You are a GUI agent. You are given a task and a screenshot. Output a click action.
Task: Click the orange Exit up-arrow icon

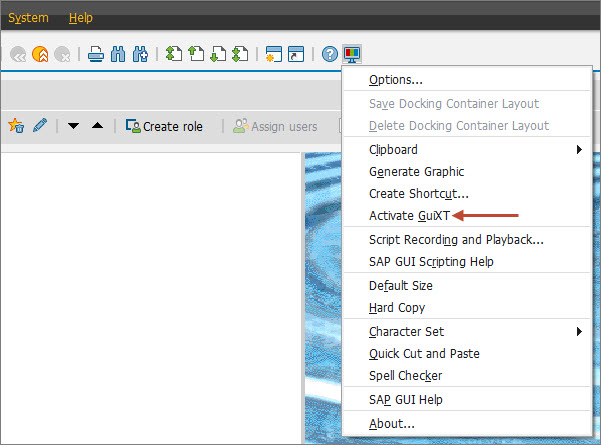coord(40,54)
